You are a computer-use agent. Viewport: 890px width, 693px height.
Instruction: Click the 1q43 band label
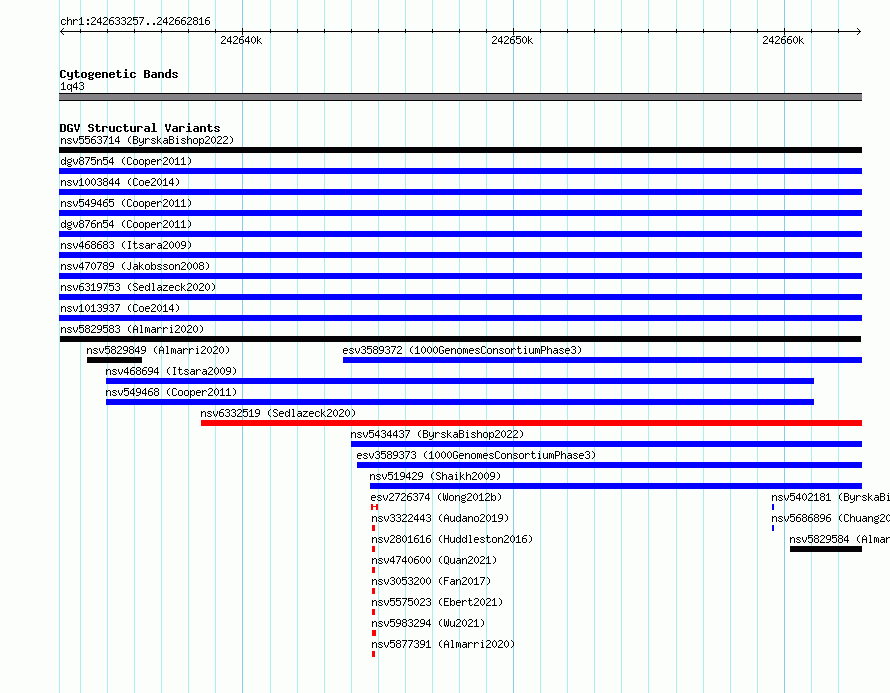[x=72, y=86]
